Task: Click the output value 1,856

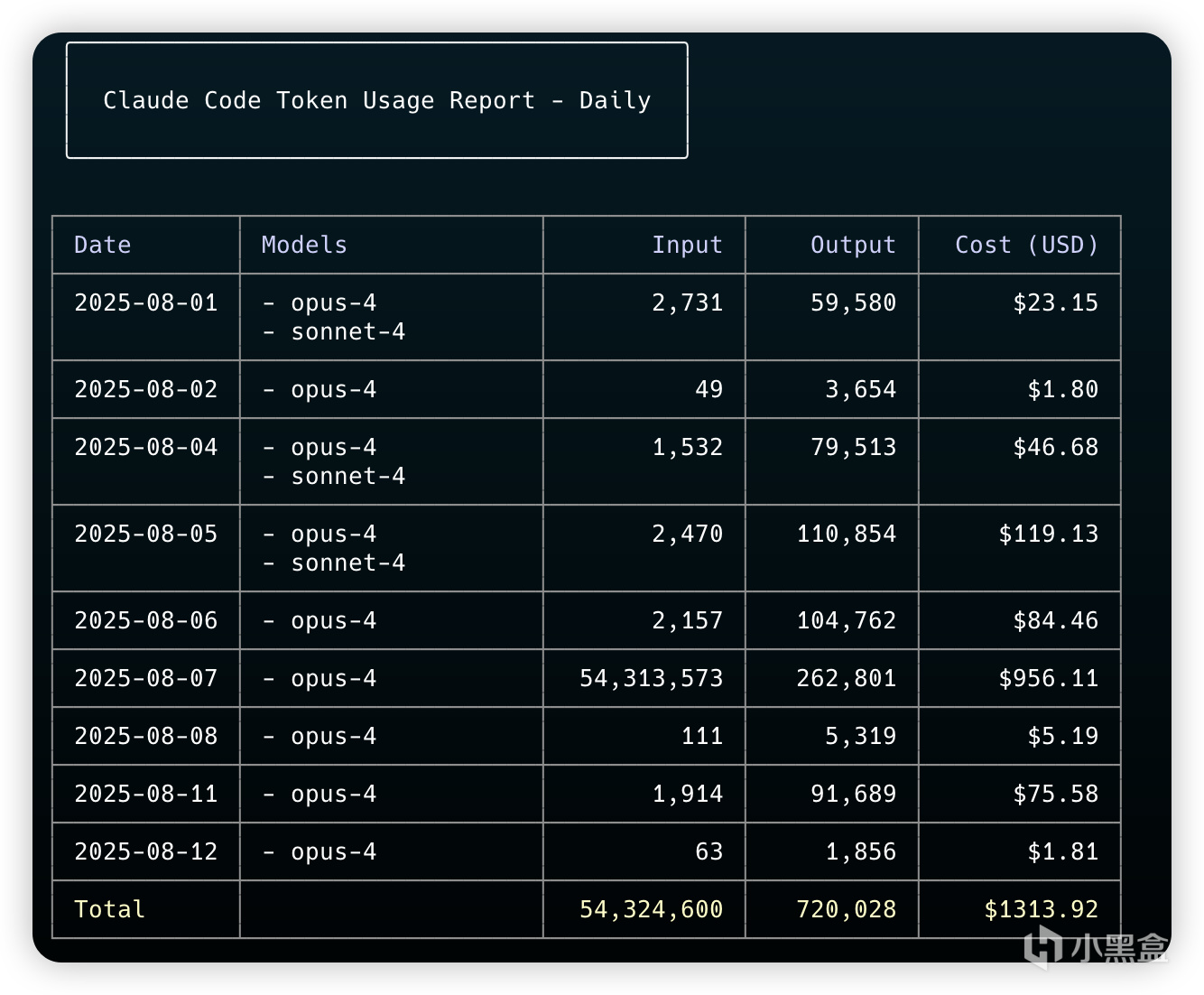Action: (x=861, y=851)
